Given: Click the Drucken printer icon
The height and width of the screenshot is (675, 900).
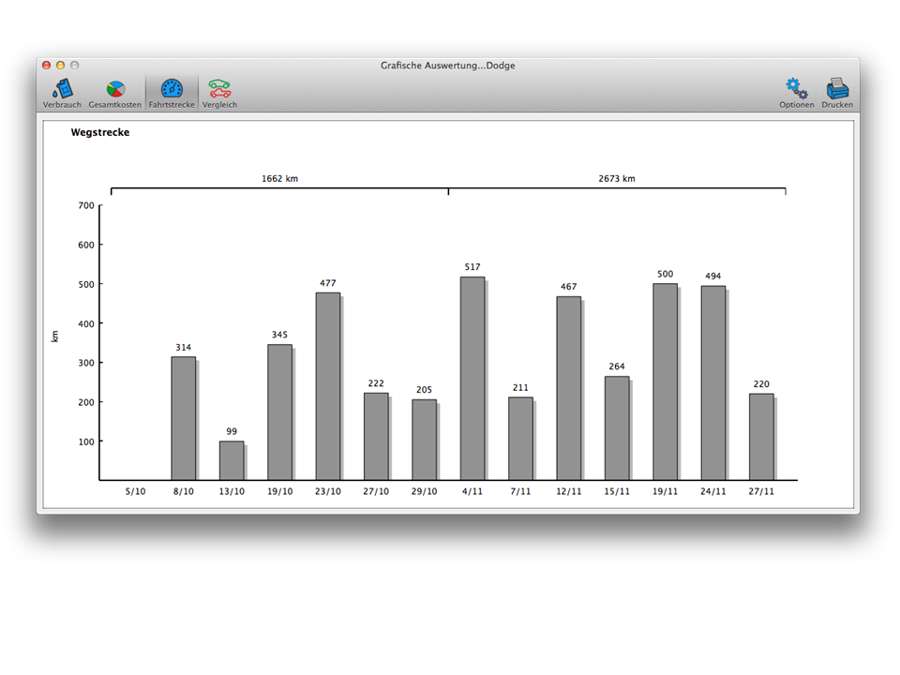Looking at the screenshot, I should (x=837, y=91).
